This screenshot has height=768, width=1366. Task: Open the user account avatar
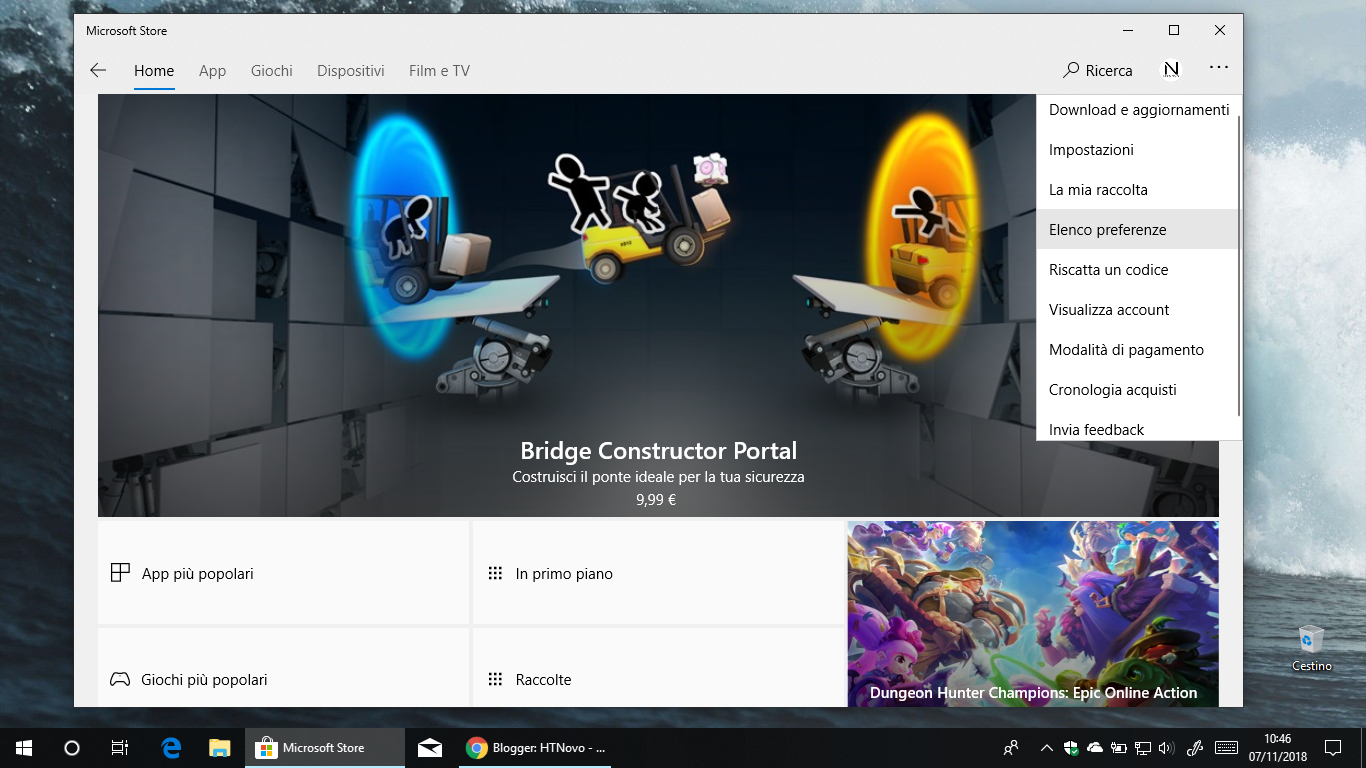point(1171,70)
